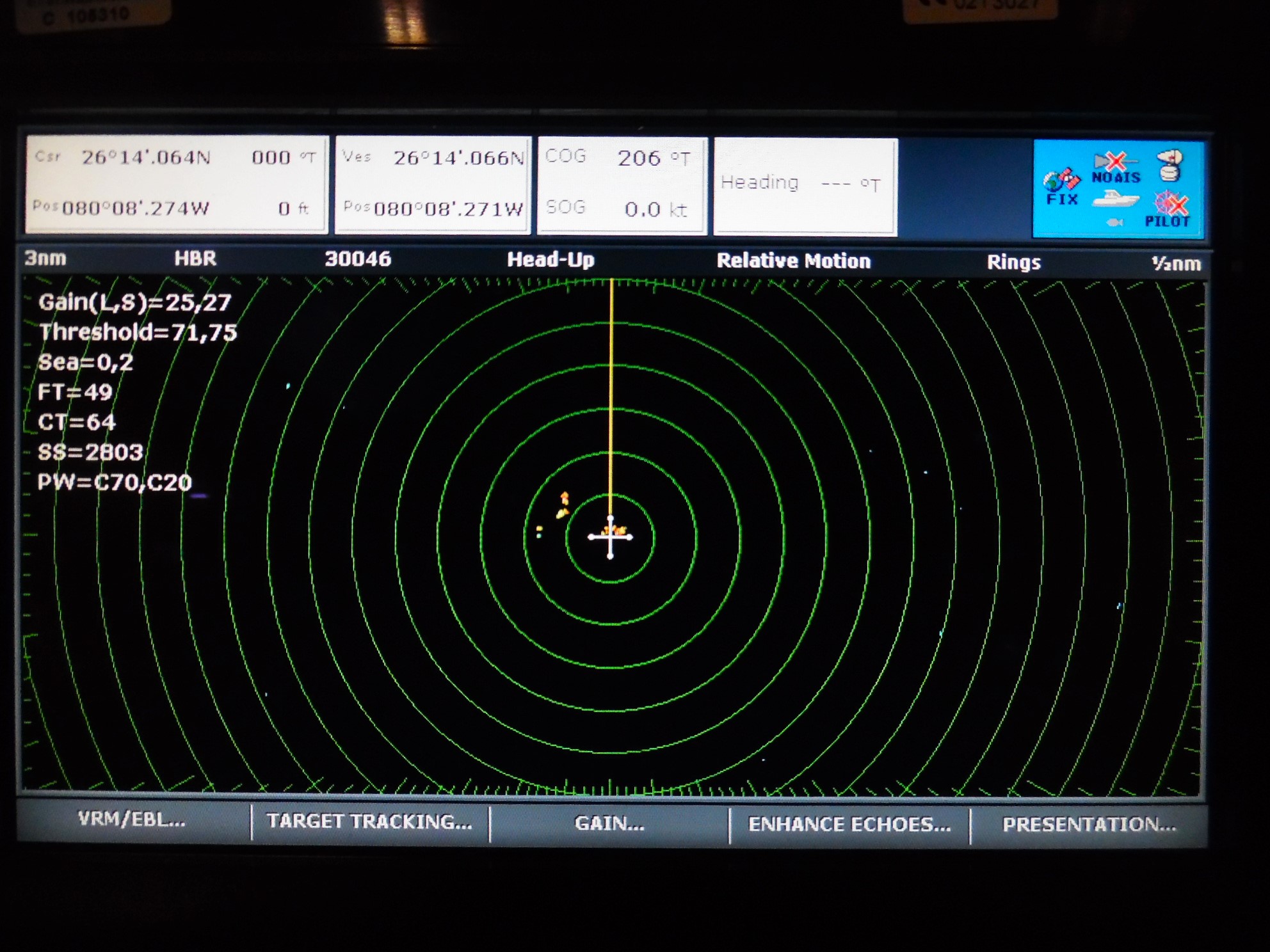Viewport: 1270px width, 952px height.
Task: Click the SS=2803 readout
Action: point(90,452)
